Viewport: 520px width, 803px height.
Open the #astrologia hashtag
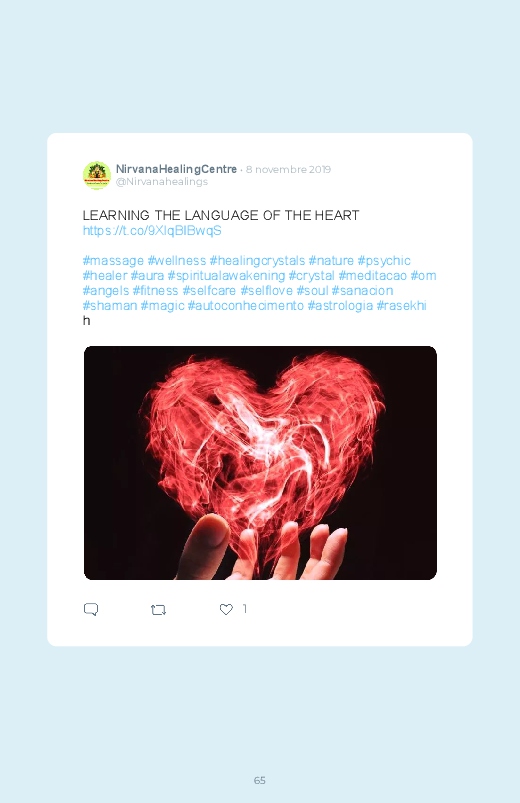click(x=340, y=305)
